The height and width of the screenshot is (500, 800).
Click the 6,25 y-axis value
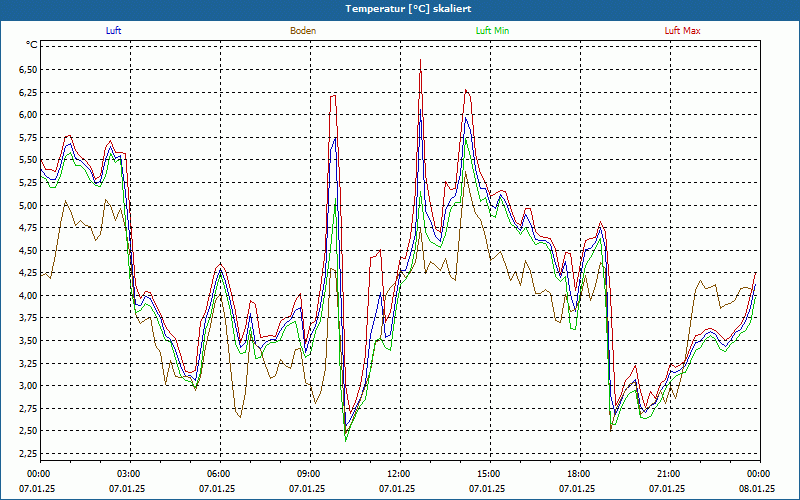pyautogui.click(x=28, y=92)
